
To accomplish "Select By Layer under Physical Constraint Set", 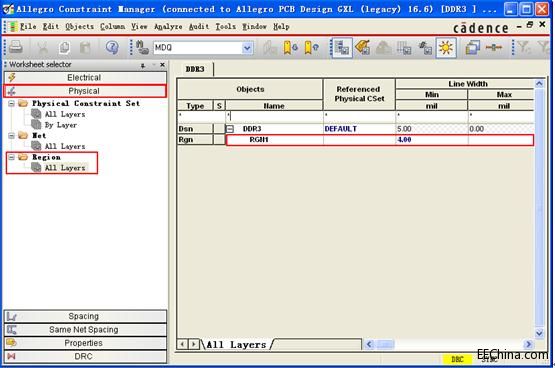I will point(61,125).
